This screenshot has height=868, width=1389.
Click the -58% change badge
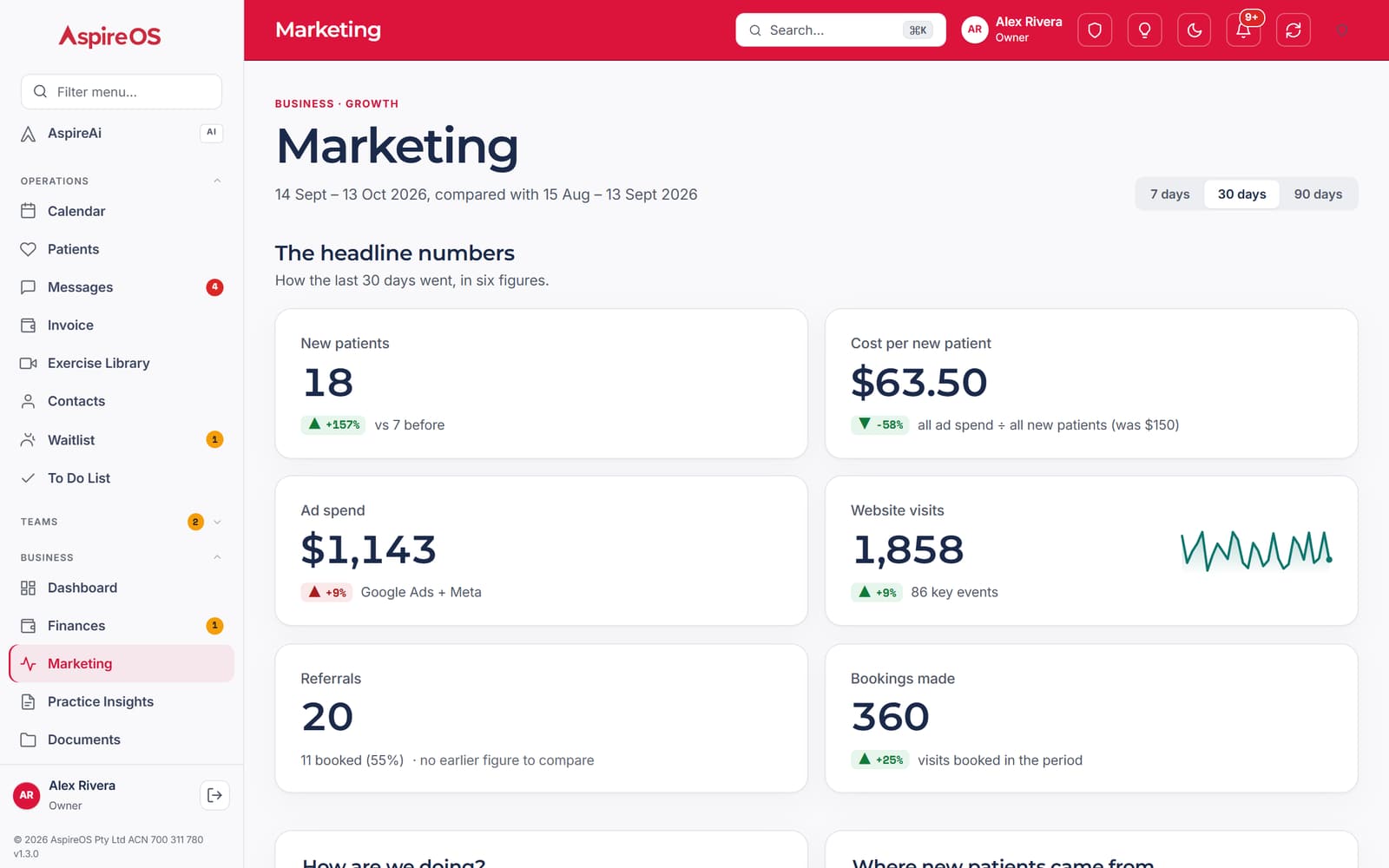click(x=880, y=424)
